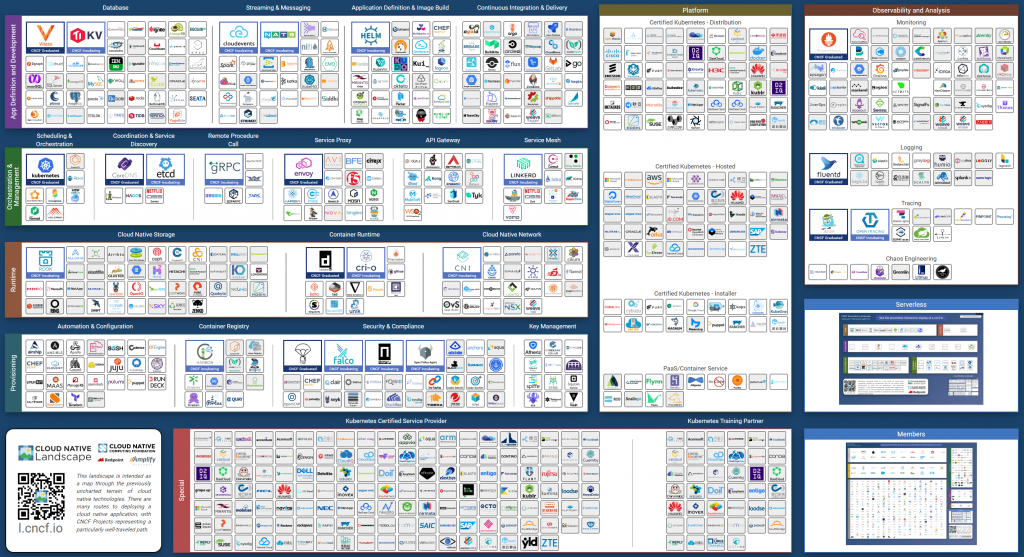Open the NSX network logo

coord(513,305)
